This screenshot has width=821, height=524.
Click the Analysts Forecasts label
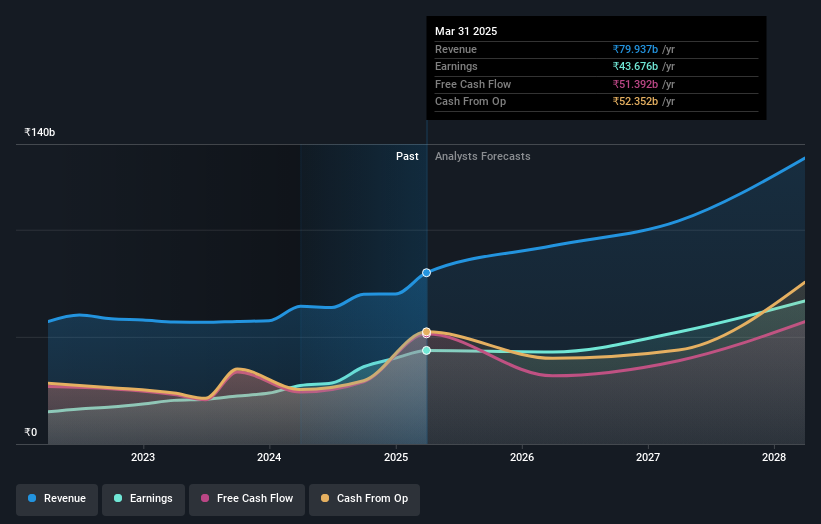point(483,157)
